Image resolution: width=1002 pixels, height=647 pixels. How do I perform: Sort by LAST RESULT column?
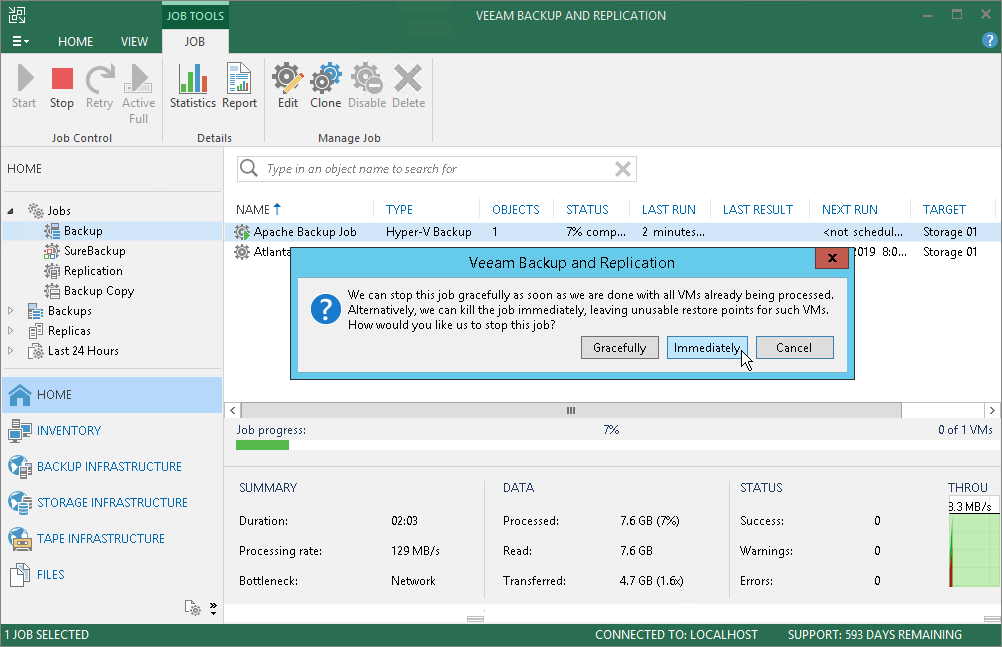click(760, 209)
